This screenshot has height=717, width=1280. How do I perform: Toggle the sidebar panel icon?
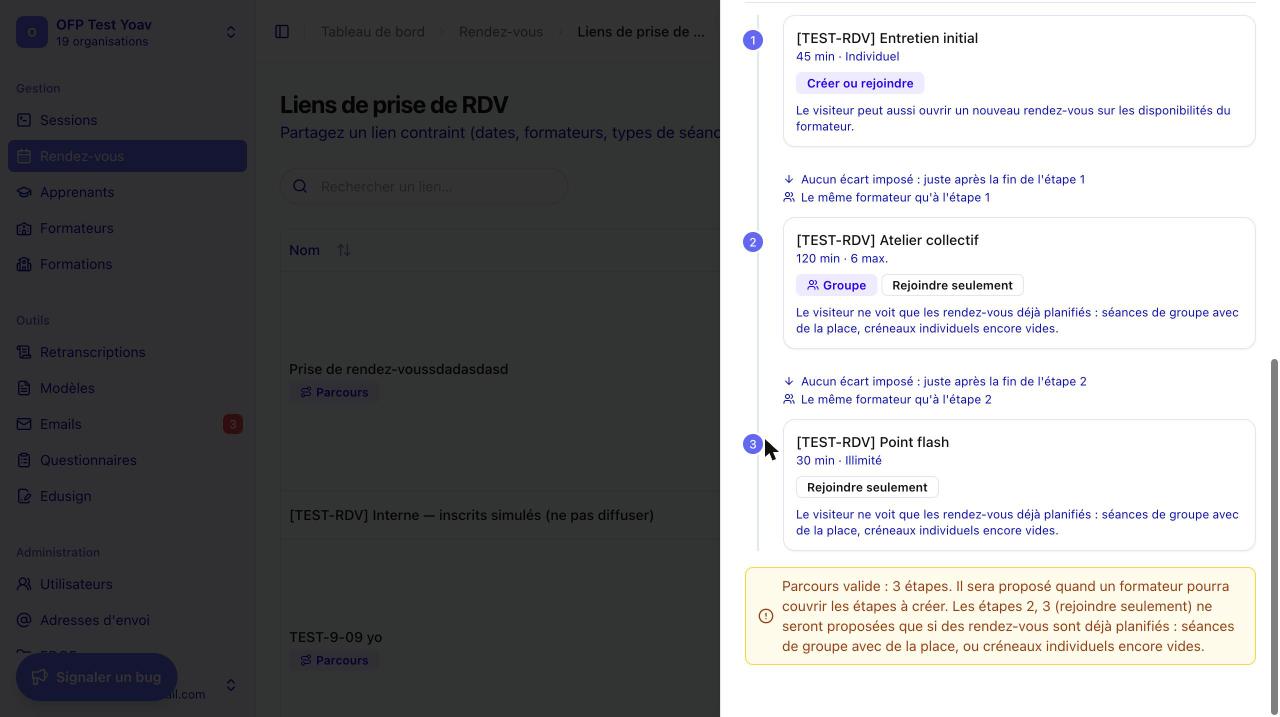click(282, 32)
